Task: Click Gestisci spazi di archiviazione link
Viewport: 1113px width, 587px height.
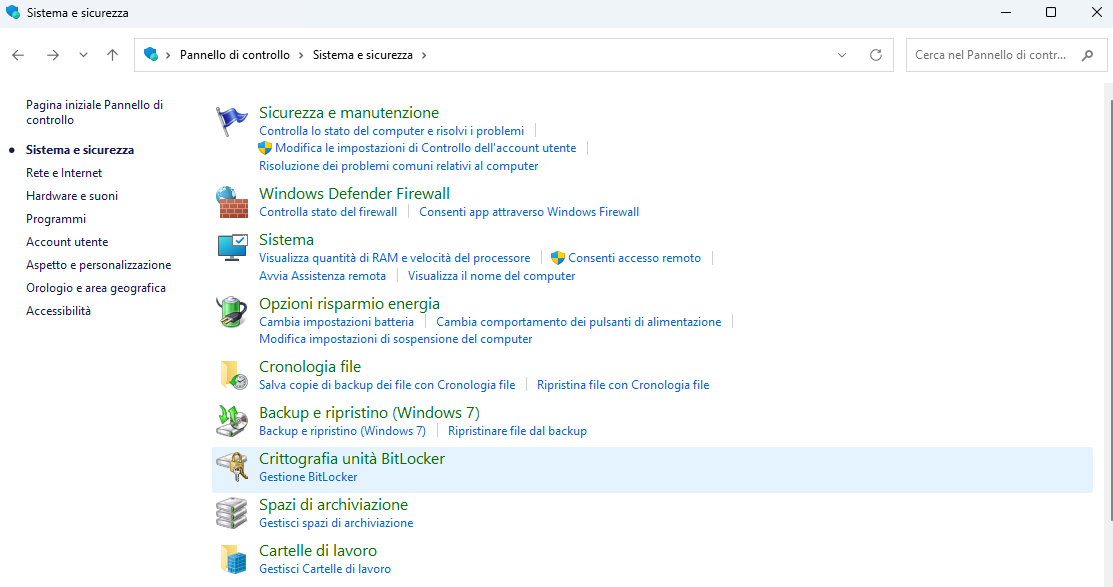Action: point(336,522)
